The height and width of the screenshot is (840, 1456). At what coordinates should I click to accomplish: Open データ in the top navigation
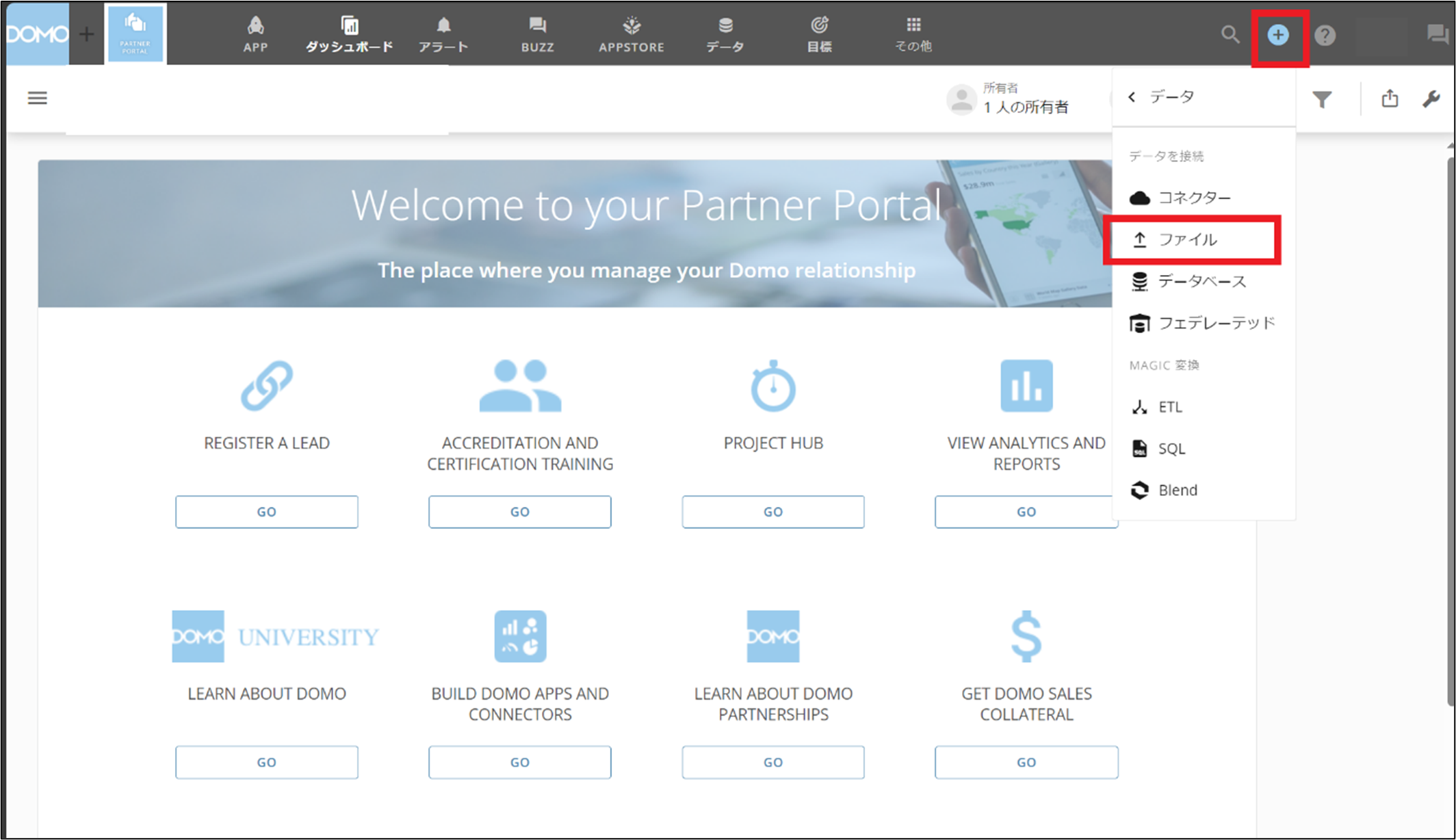[725, 34]
